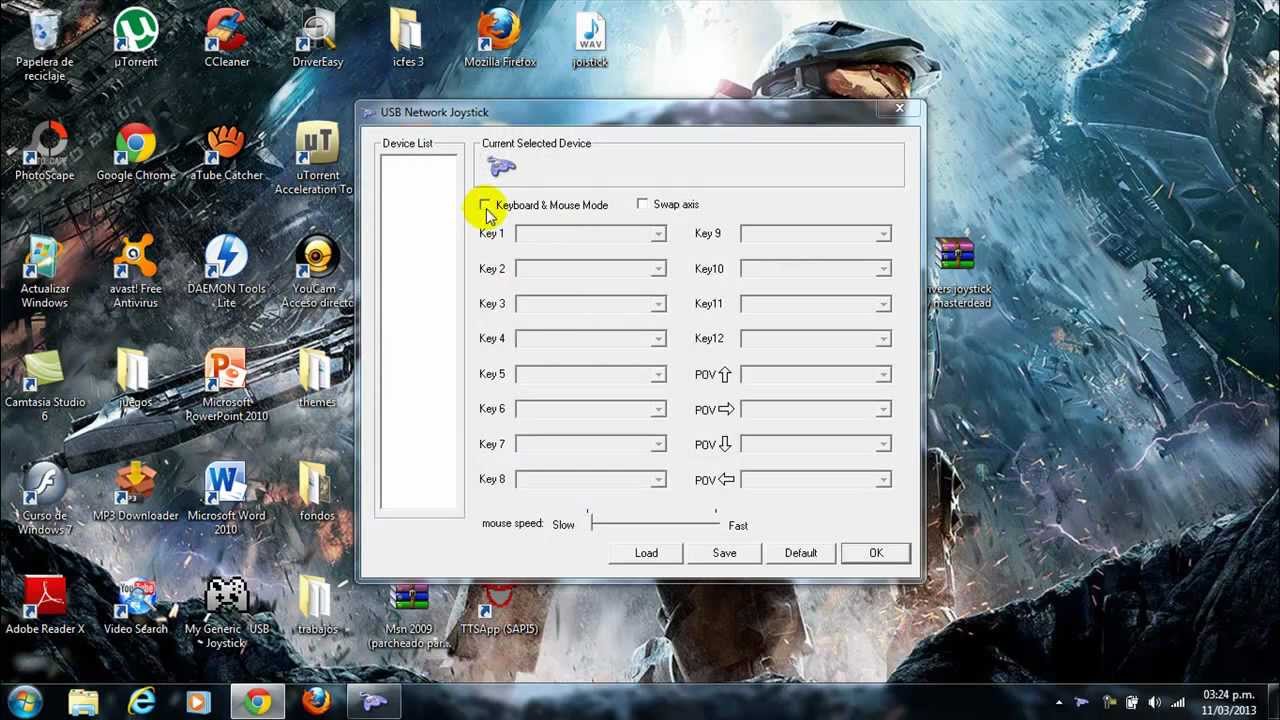Open the MP3 Downloader desktop icon

[135, 492]
